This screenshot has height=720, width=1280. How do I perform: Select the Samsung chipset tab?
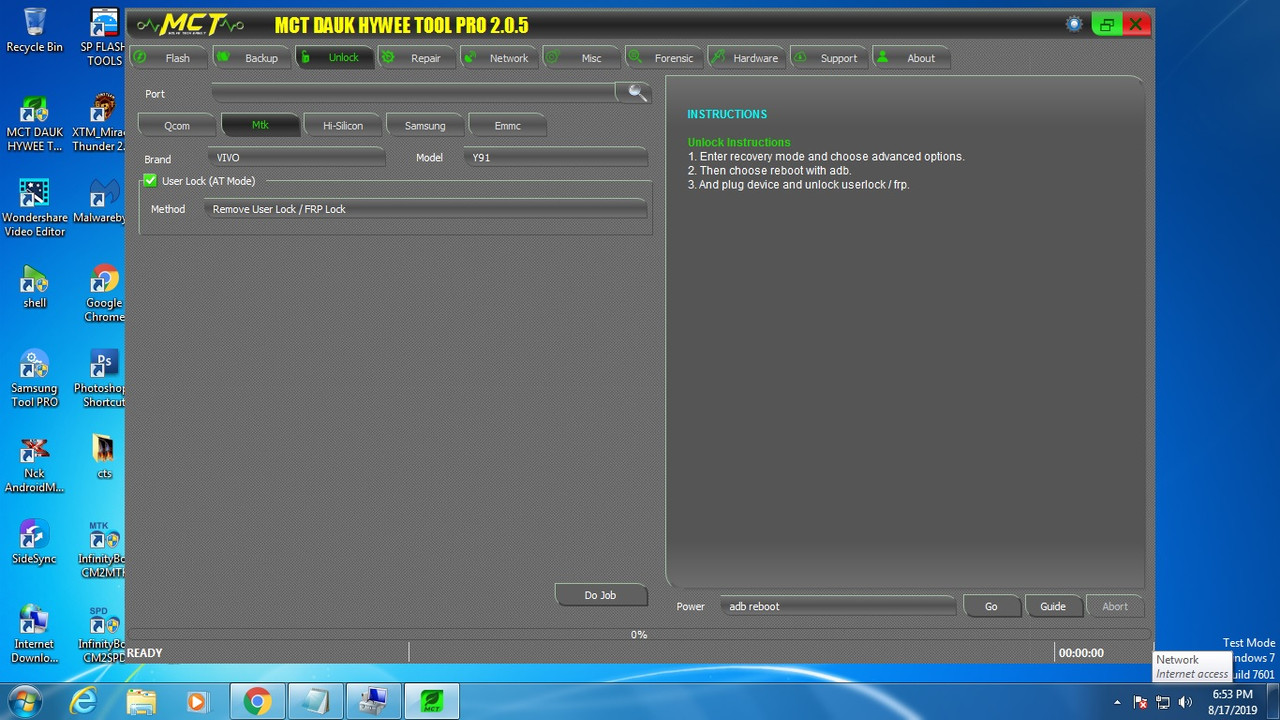pyautogui.click(x=425, y=125)
